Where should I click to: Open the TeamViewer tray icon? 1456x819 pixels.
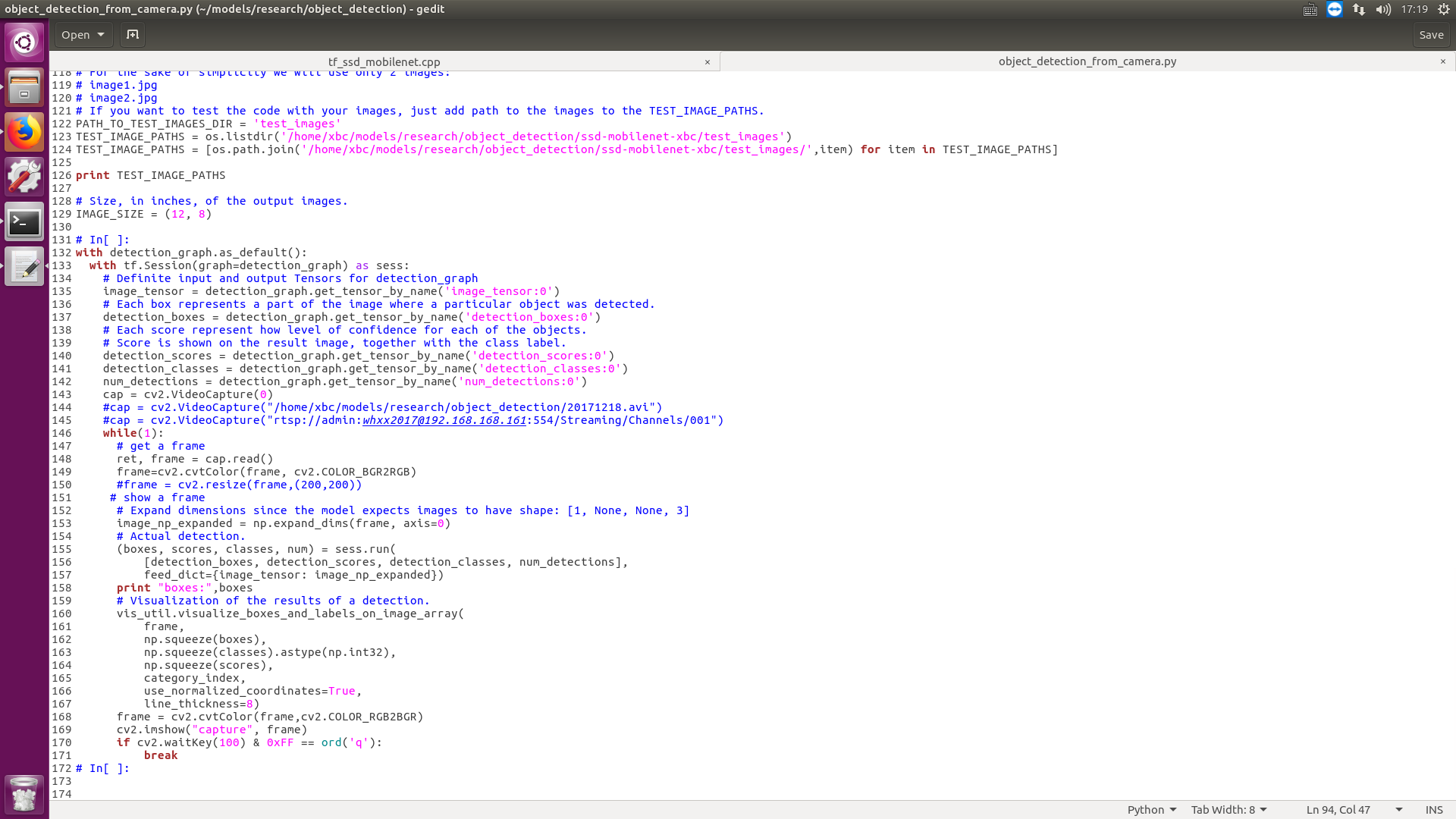[1335, 9]
